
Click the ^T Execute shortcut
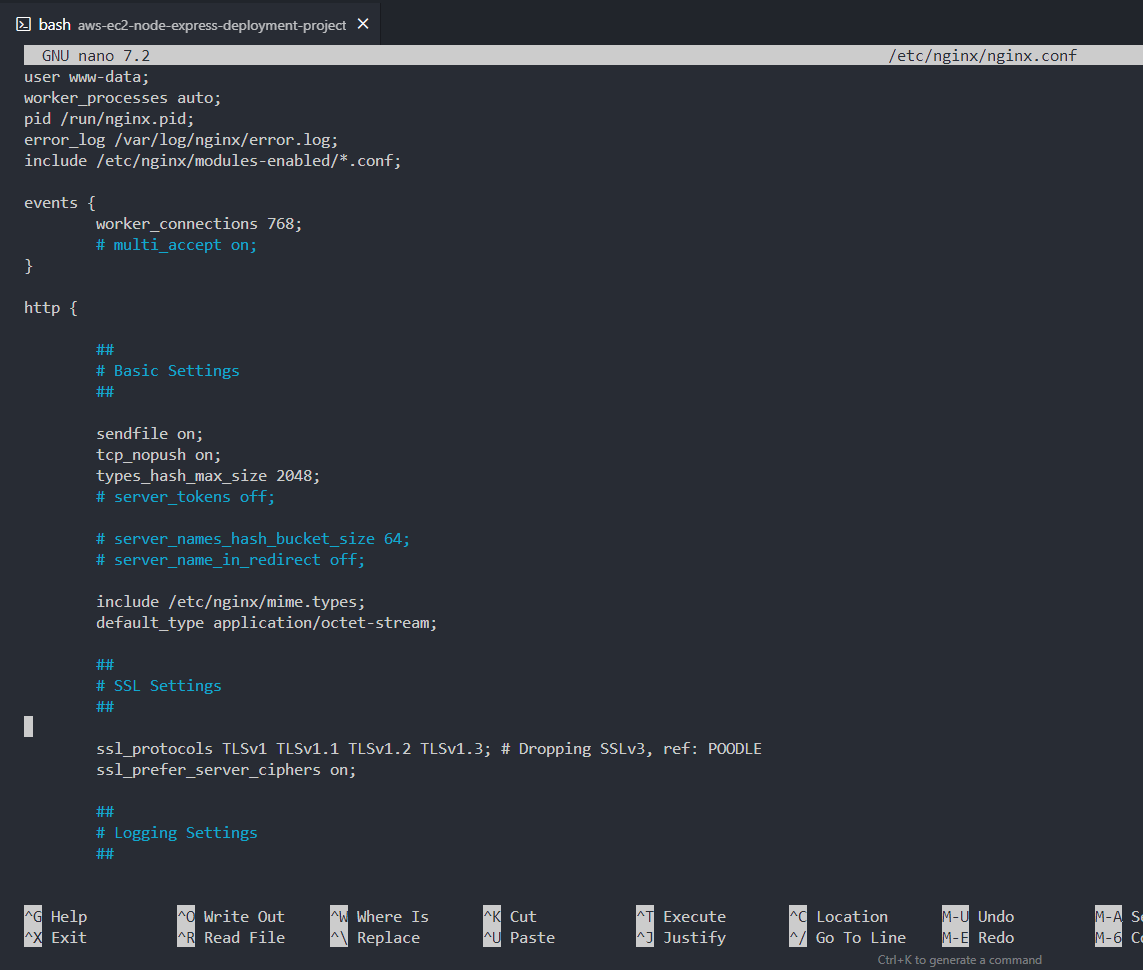point(681,917)
